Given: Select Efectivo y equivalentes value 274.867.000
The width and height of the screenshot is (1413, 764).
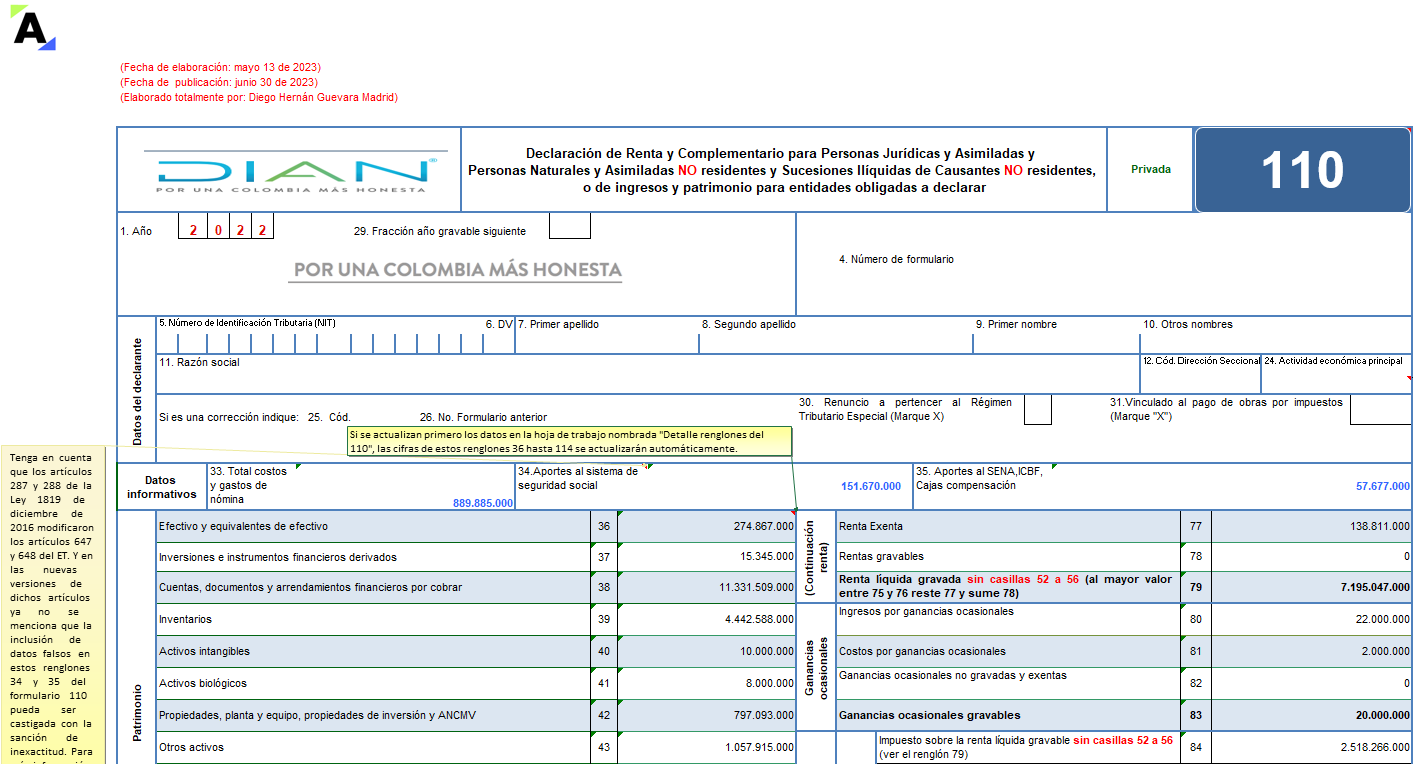Looking at the screenshot, I should pos(705,526).
